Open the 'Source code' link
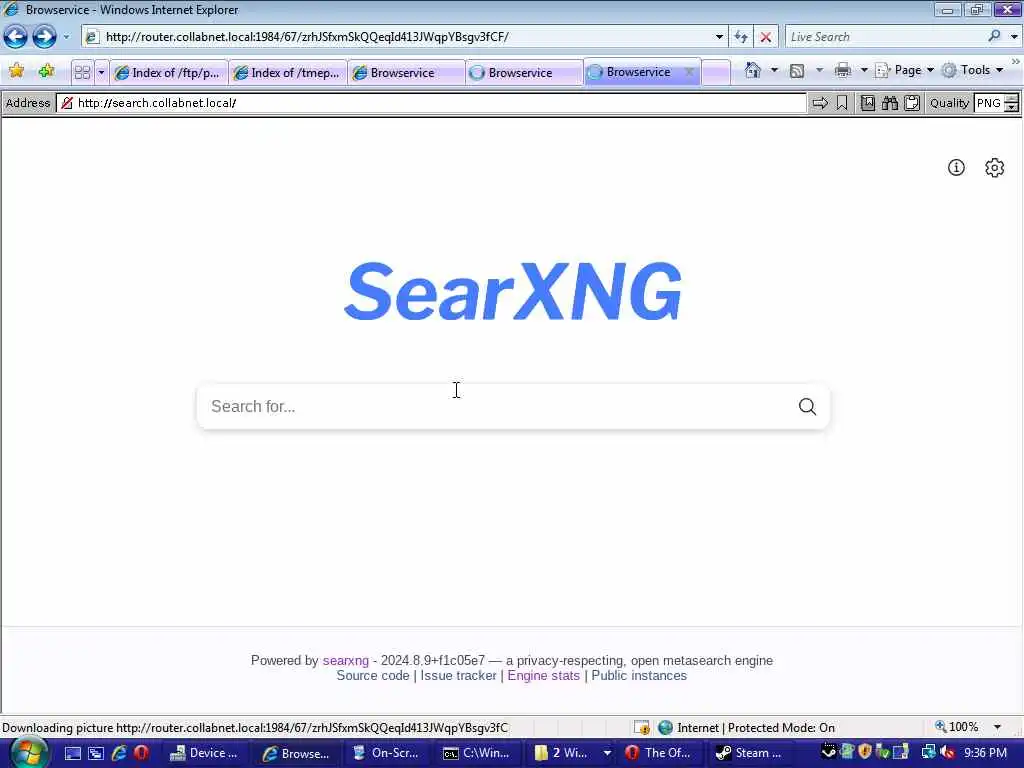 click(x=373, y=676)
